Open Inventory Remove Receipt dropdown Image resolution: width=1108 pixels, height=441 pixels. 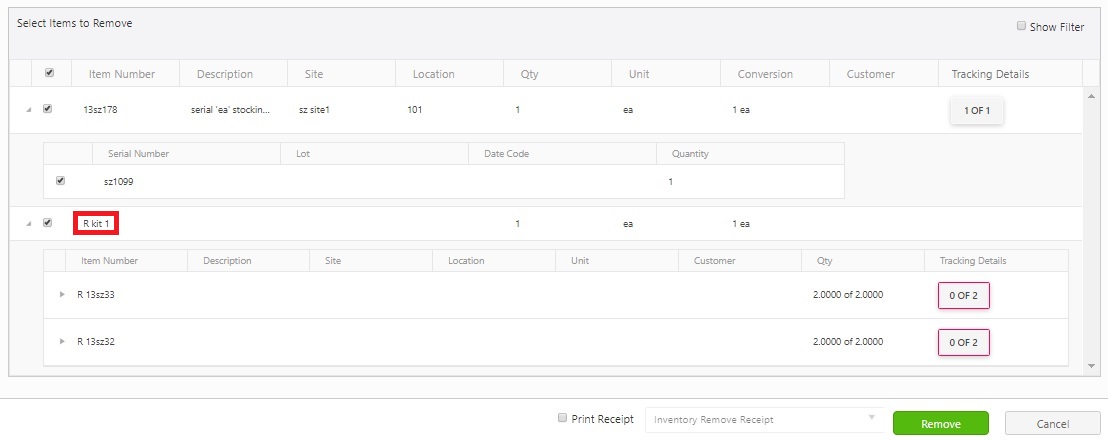click(764, 420)
